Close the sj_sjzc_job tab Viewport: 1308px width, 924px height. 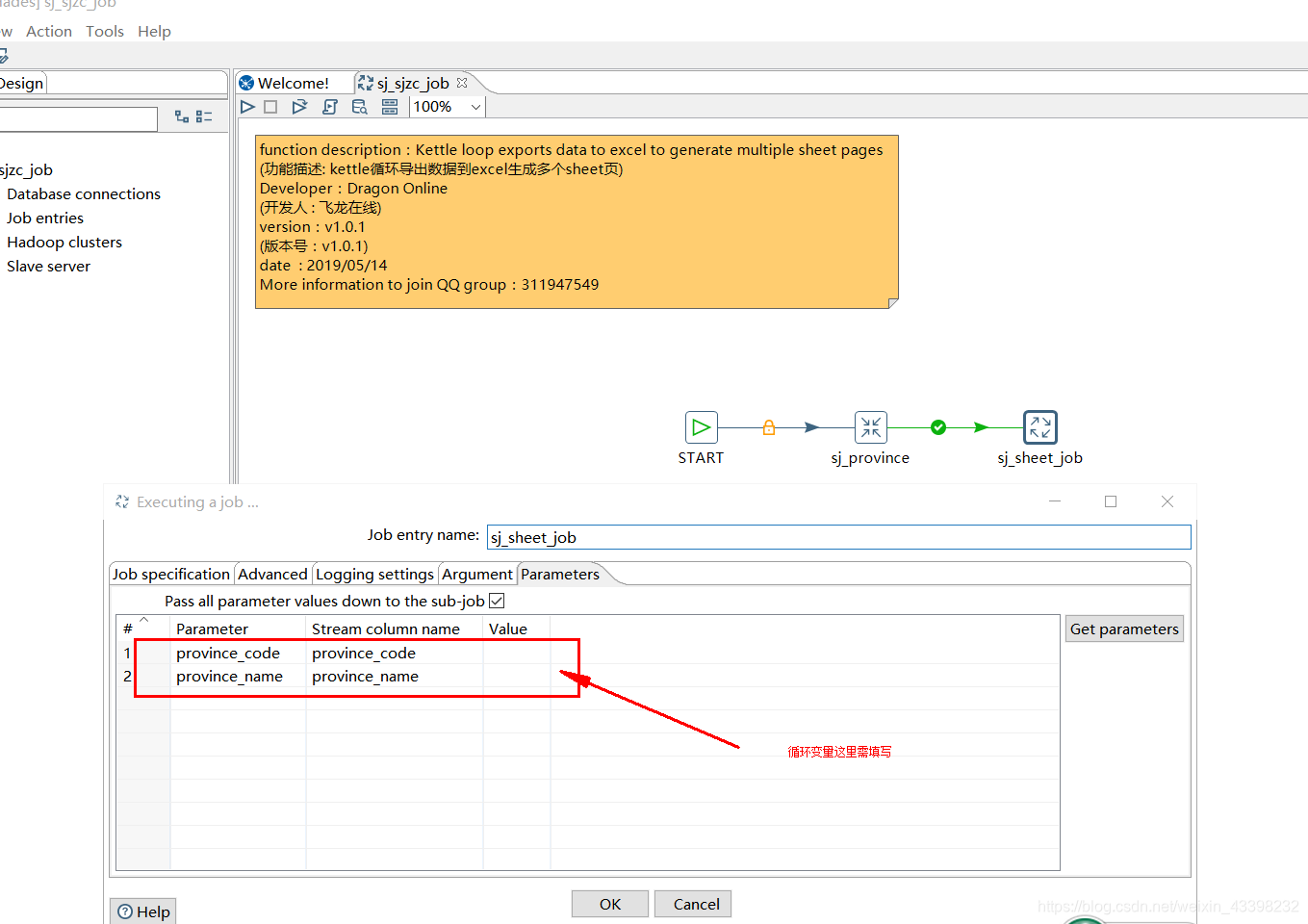click(x=462, y=83)
